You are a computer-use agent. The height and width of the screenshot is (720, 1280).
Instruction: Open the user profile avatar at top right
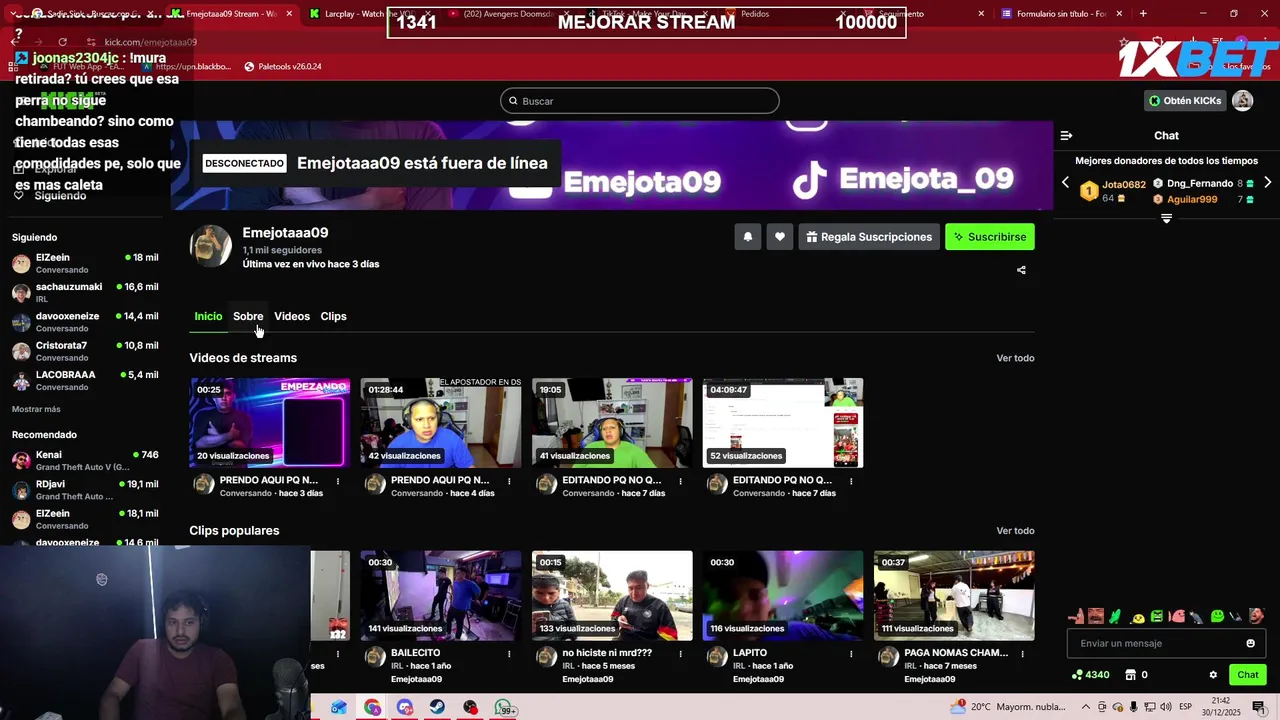pos(1242,101)
